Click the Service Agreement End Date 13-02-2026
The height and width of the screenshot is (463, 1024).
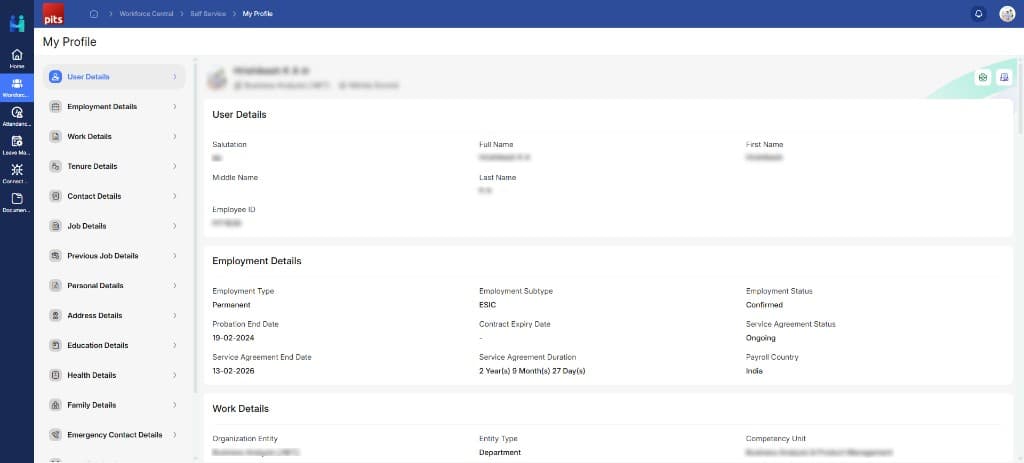[x=233, y=371]
